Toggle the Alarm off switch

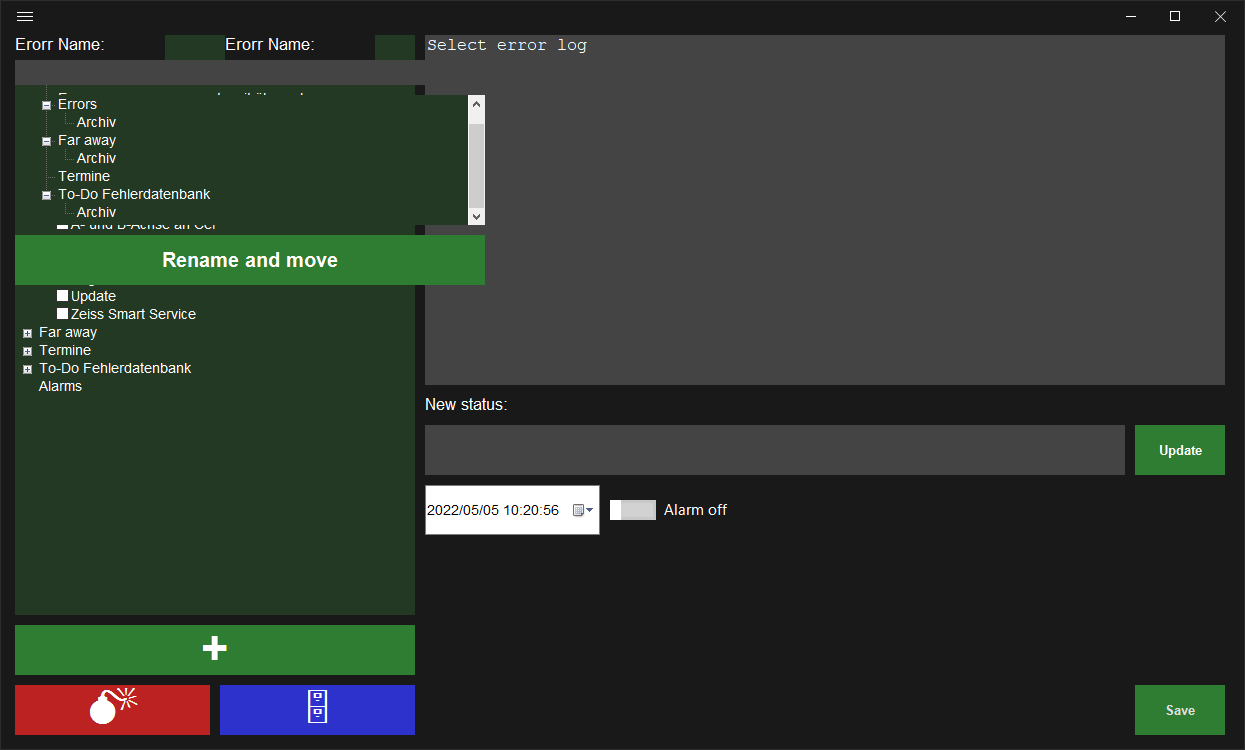point(632,510)
